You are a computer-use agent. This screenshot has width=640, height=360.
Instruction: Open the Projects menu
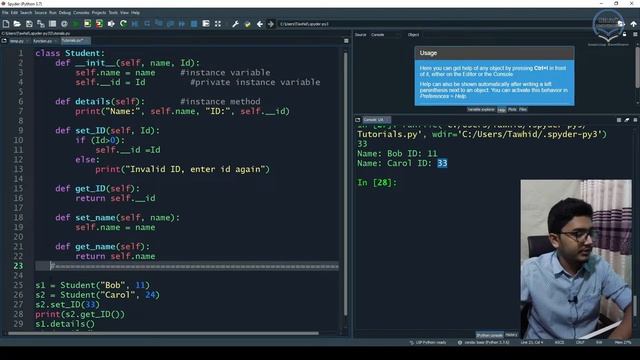pos(99,13)
